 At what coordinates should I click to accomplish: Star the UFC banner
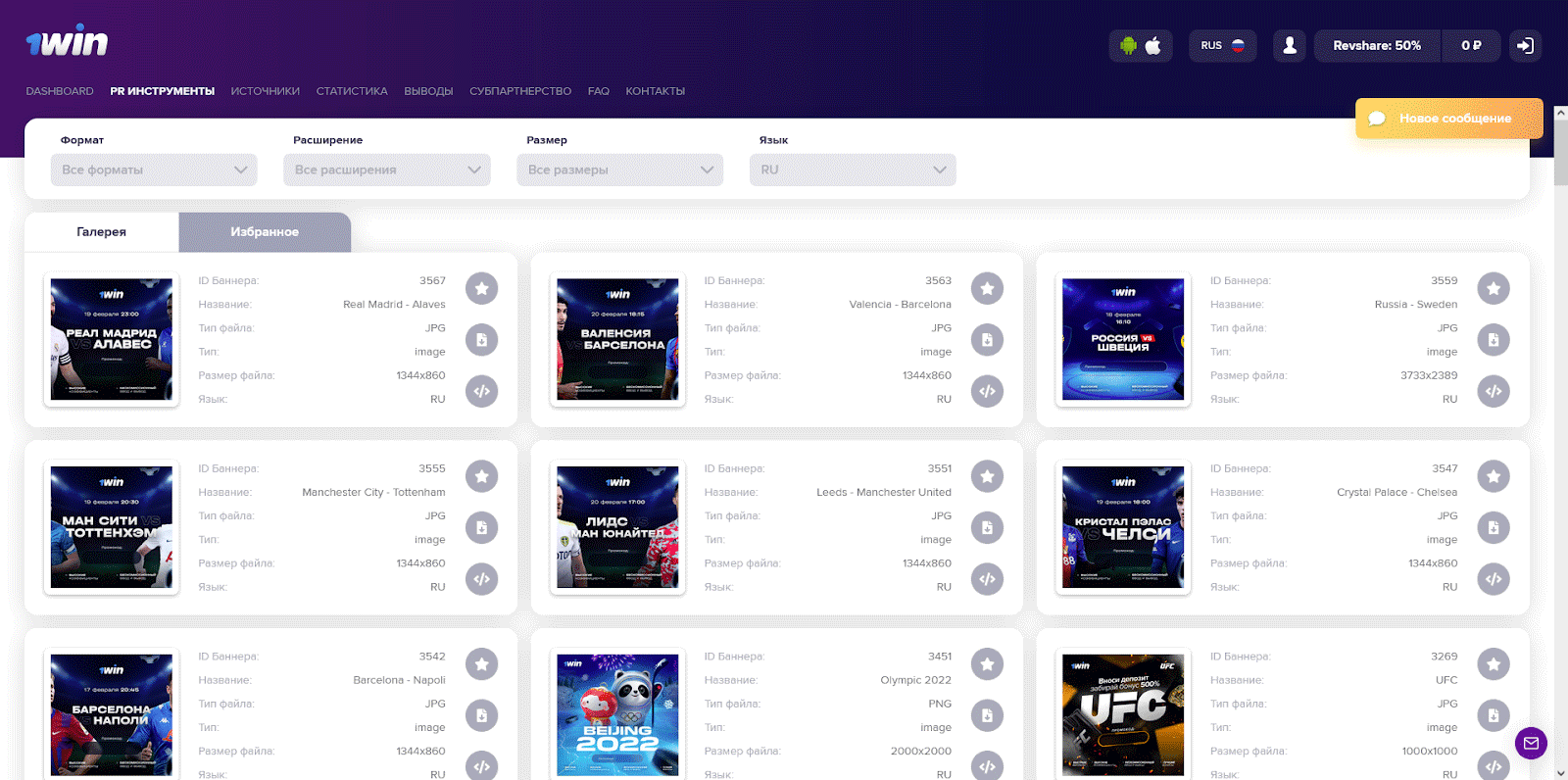1494,664
